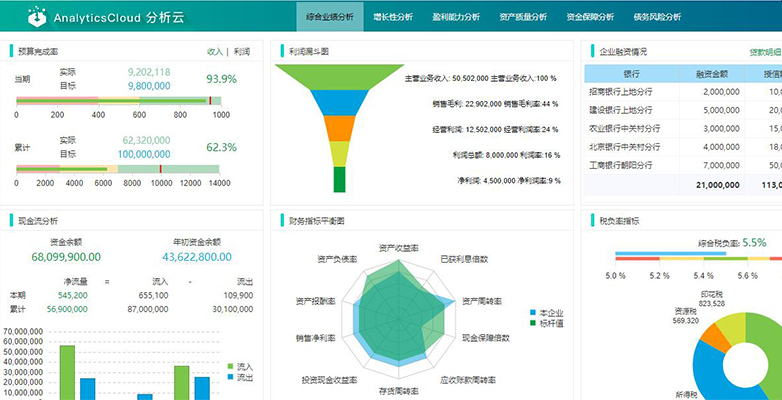Viewport: 782px width, 400px height.
Task: Click the 综合税负率 gauge bar
Action: pyautogui.click(x=698, y=256)
